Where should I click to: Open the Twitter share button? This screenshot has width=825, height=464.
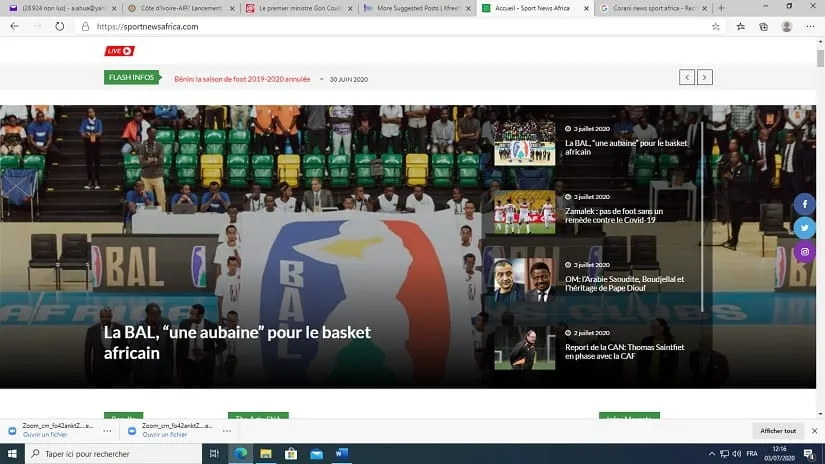pyautogui.click(x=804, y=228)
